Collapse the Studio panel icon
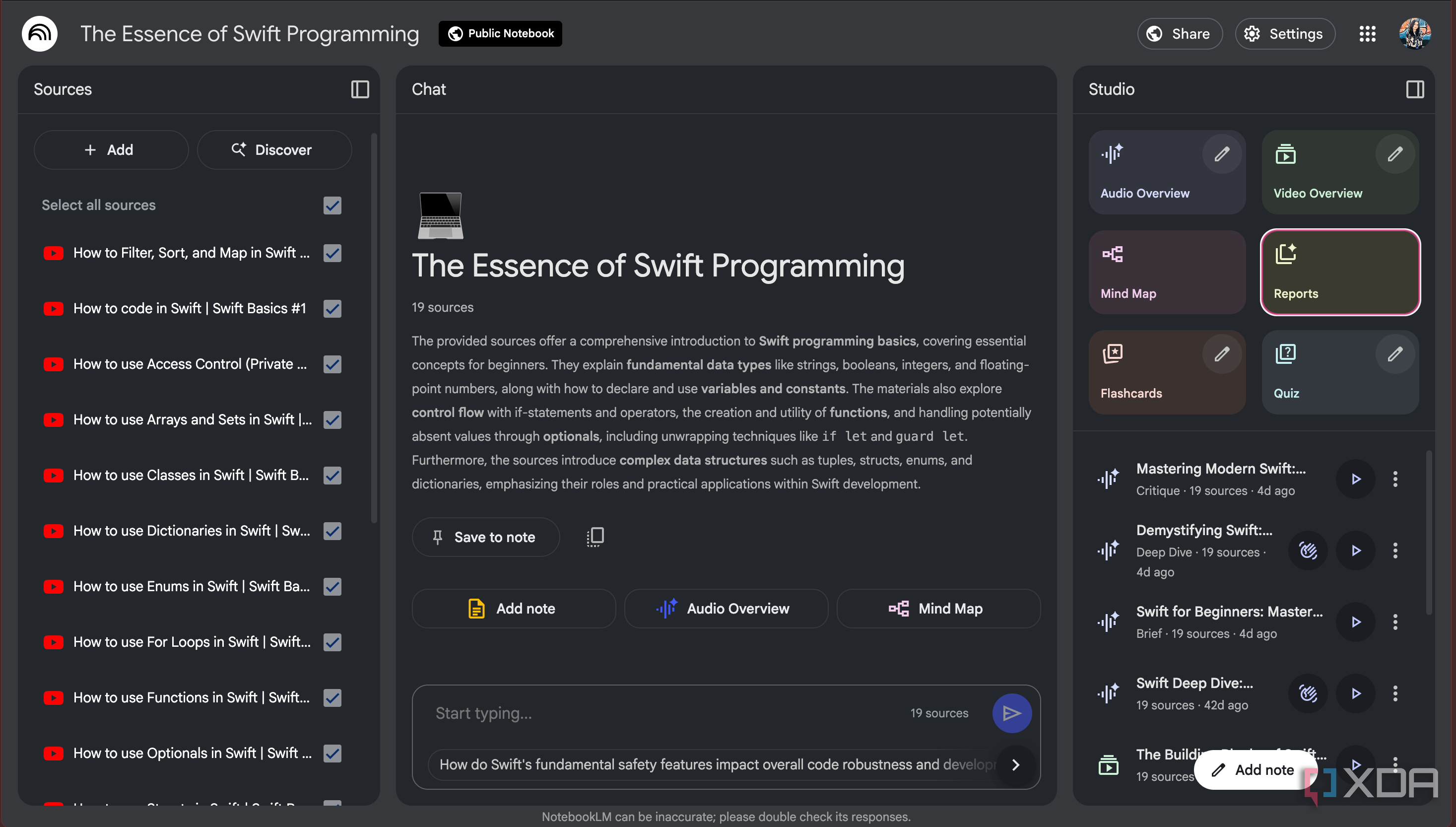Screen dimensions: 1456x827 point(1414,89)
